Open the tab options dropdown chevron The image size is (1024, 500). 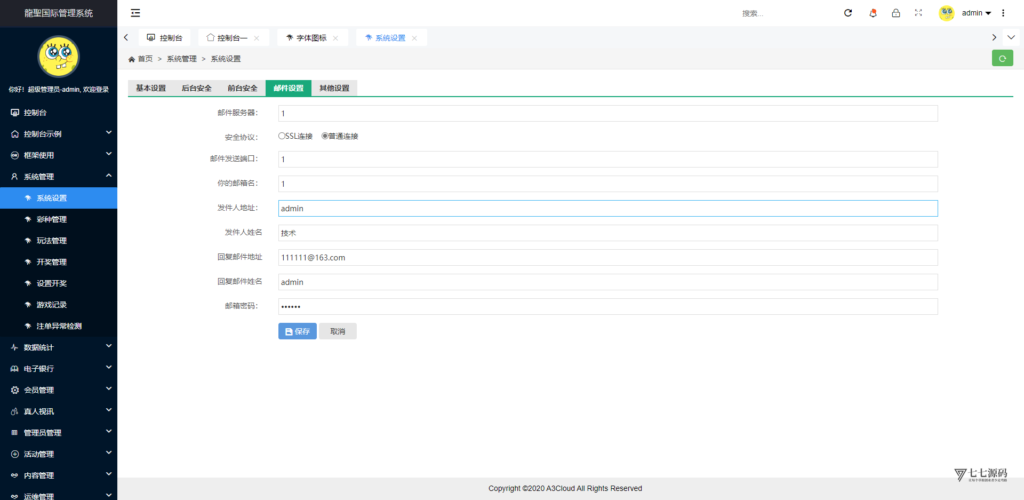tap(1012, 37)
